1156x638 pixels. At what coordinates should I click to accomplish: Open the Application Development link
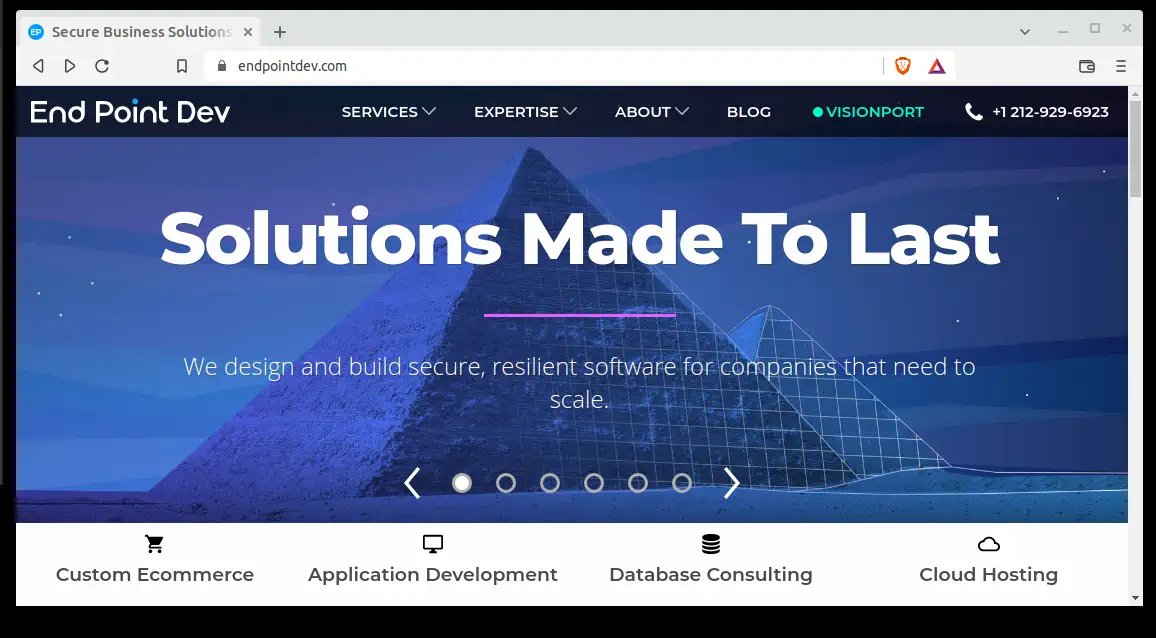coord(433,575)
